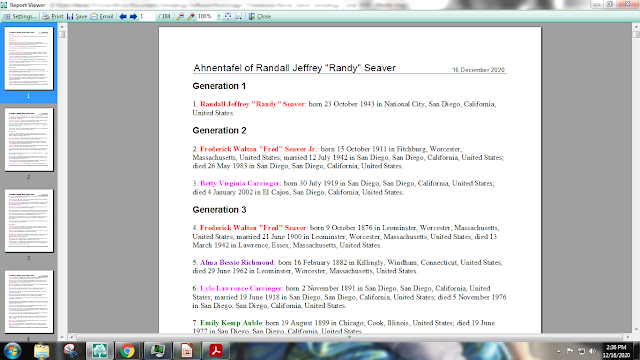Click Alma Bessie Richmond name
The height and width of the screenshot is (360, 640).
pos(237,262)
